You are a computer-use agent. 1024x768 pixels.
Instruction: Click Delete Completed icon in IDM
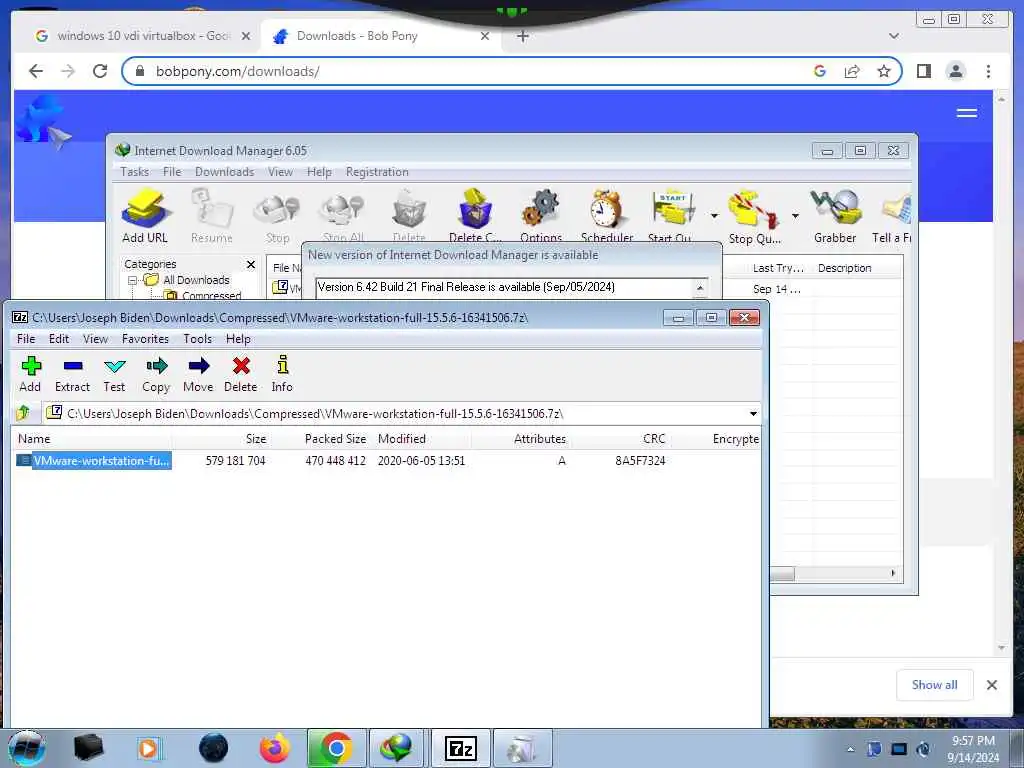[x=475, y=216]
